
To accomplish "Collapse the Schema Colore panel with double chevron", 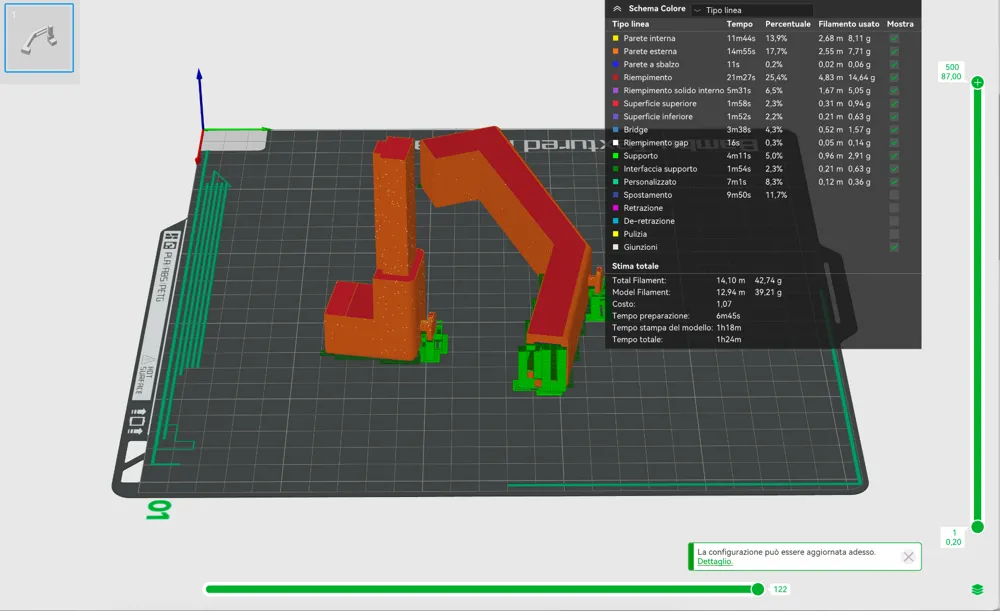I will [x=617, y=9].
